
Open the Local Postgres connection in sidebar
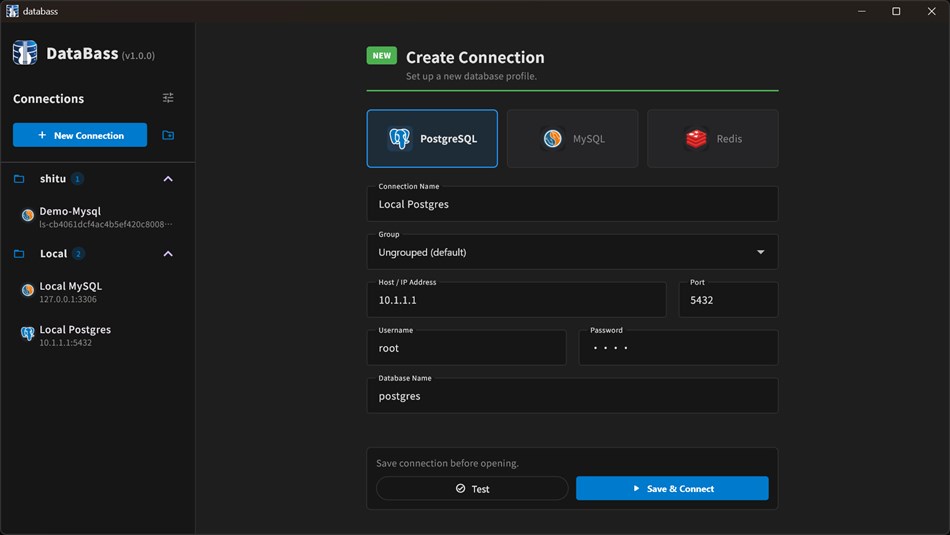point(97,335)
